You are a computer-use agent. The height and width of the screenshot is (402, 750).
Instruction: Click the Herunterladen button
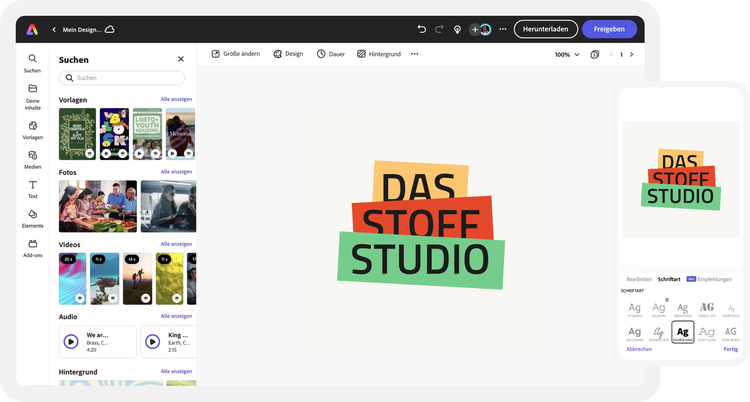(x=545, y=29)
